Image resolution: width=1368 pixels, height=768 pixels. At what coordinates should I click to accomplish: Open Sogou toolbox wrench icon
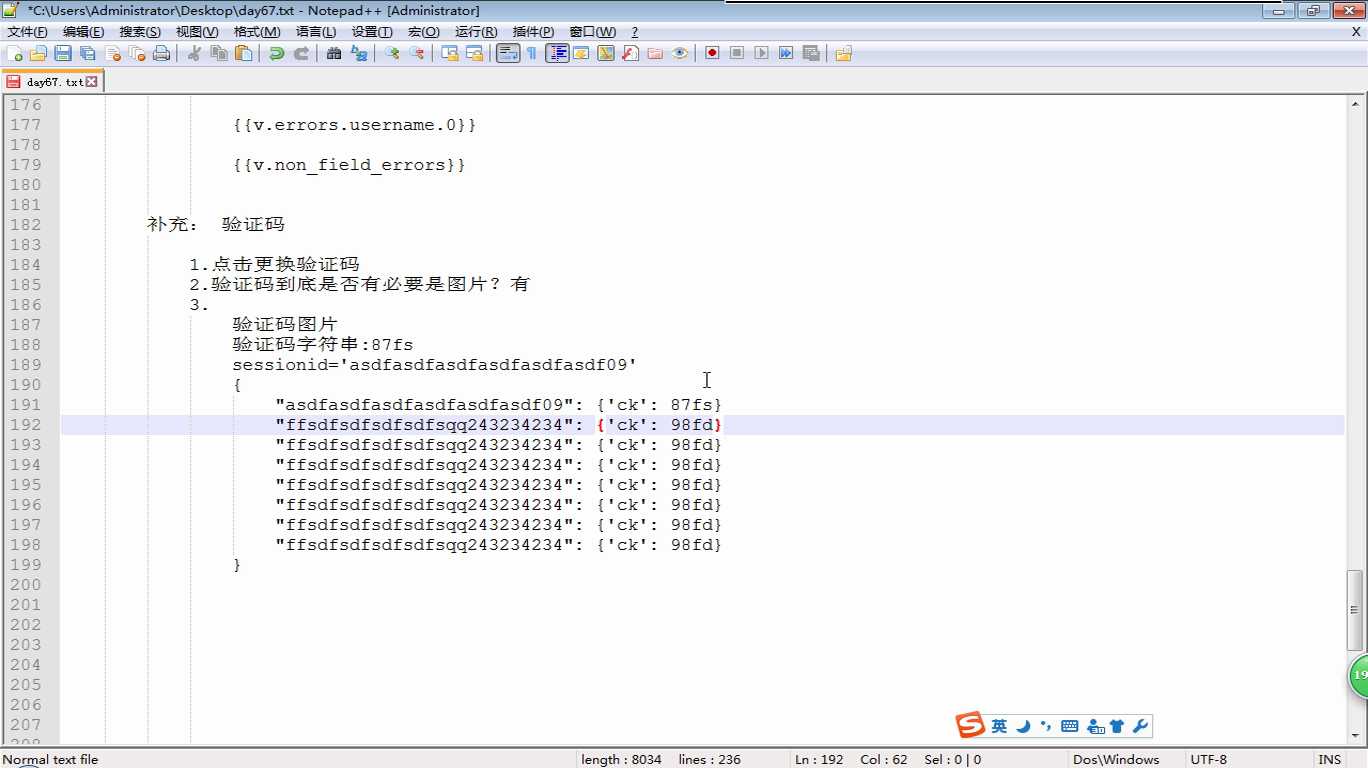point(1140,726)
